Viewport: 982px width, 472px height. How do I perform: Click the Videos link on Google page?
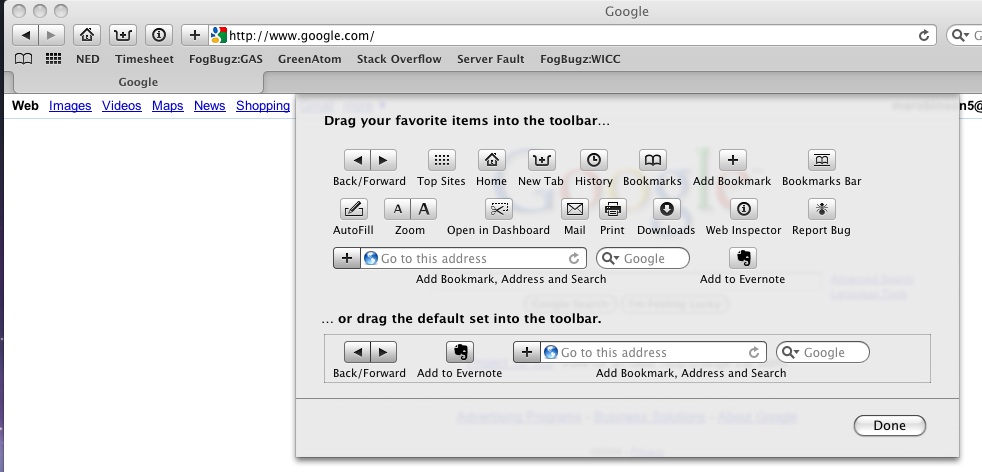tap(121, 106)
